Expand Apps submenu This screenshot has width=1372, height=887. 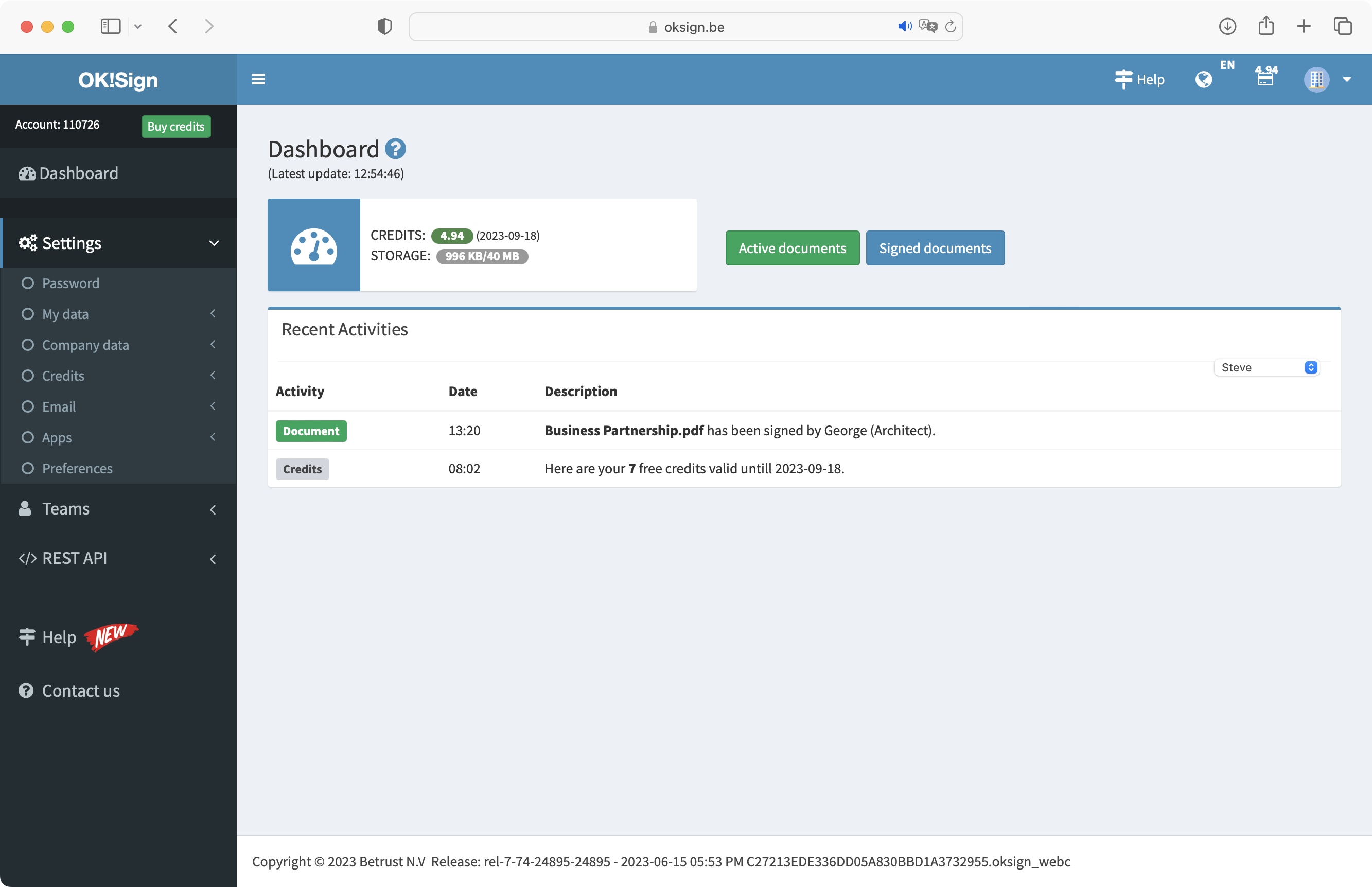click(118, 437)
